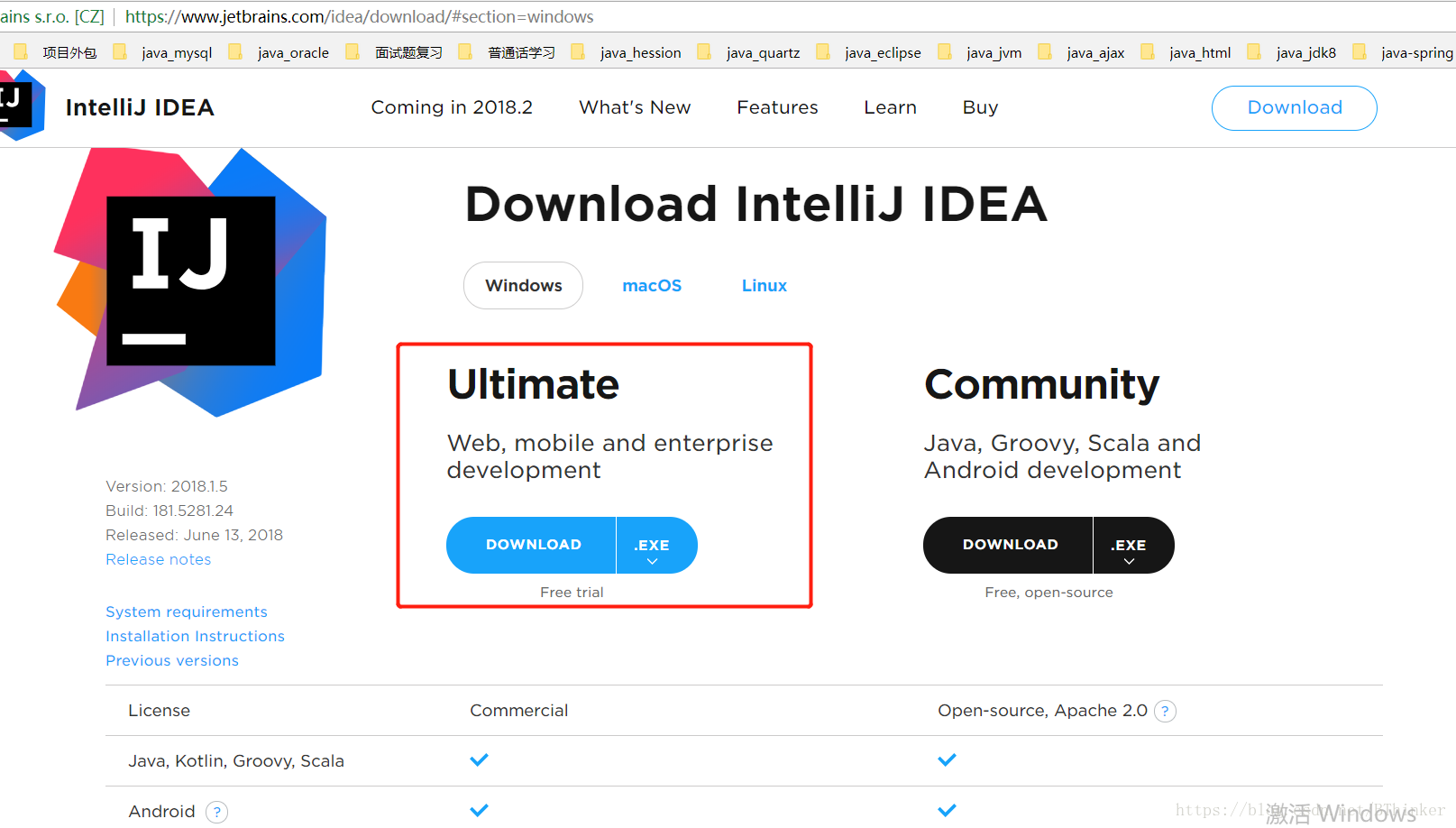Click the header Download button
This screenshot has height=828, width=1456.
(x=1294, y=108)
